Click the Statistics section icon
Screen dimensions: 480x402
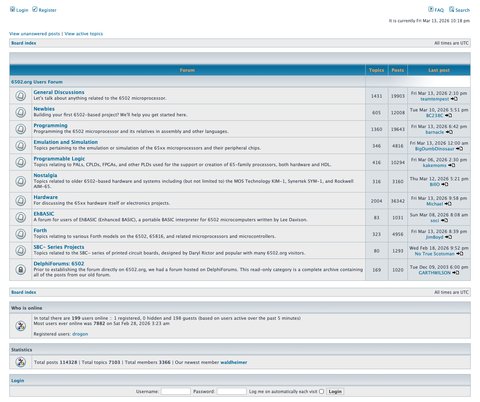pyautogui.click(x=21, y=362)
